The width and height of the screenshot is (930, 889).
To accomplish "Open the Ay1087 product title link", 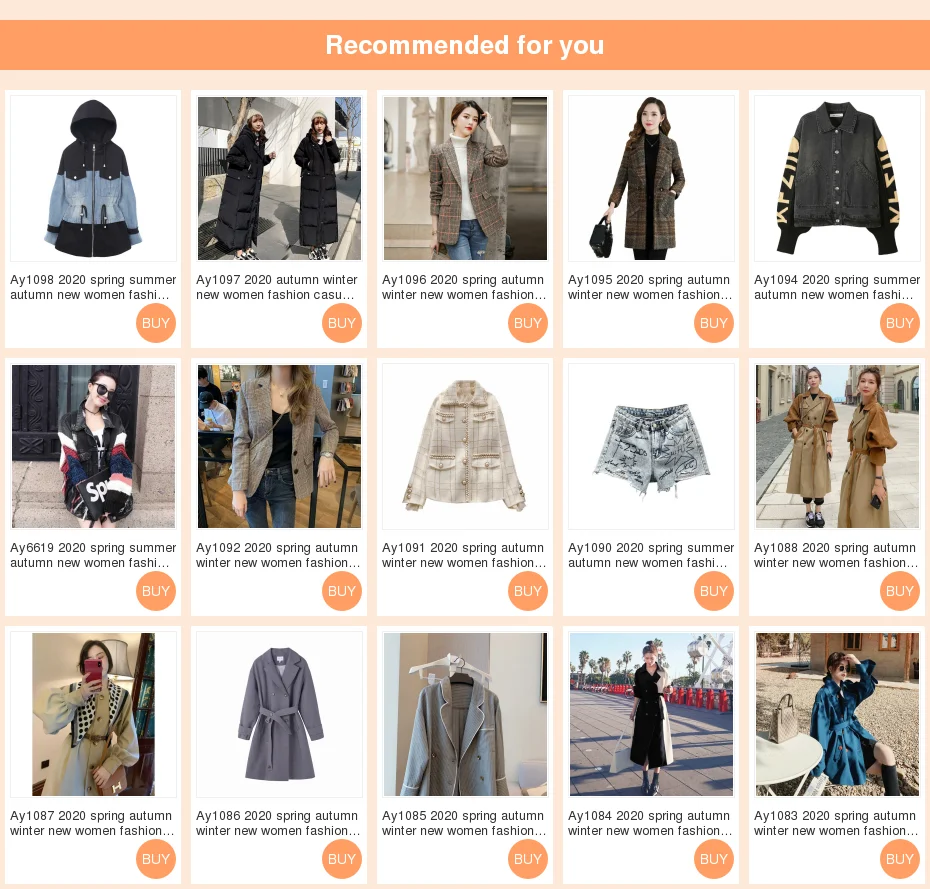I will (93, 823).
